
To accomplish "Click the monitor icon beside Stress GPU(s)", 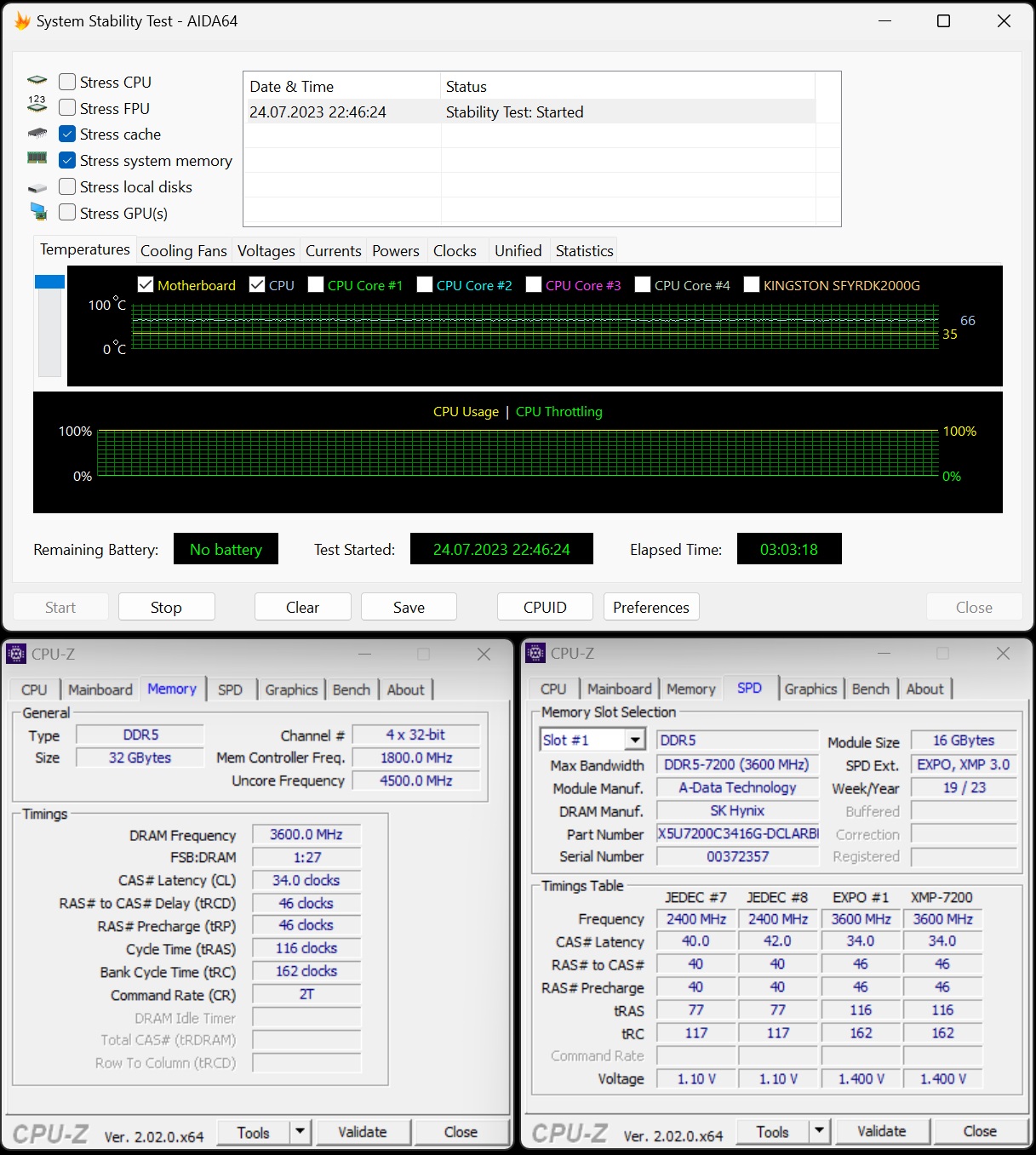I will tap(38, 211).
